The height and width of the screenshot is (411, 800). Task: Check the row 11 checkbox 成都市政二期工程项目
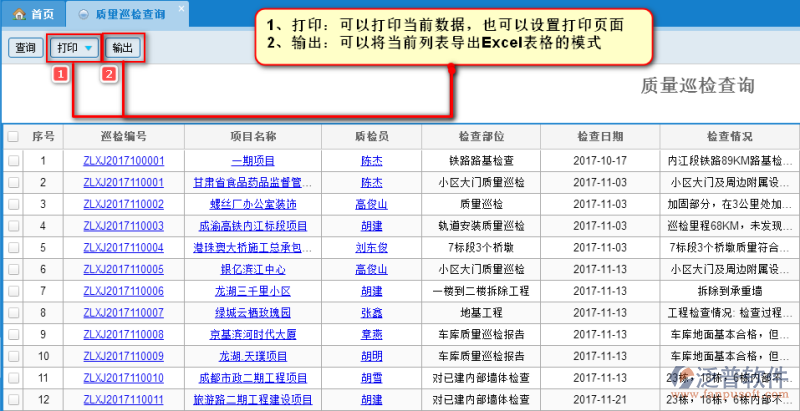pos(13,378)
